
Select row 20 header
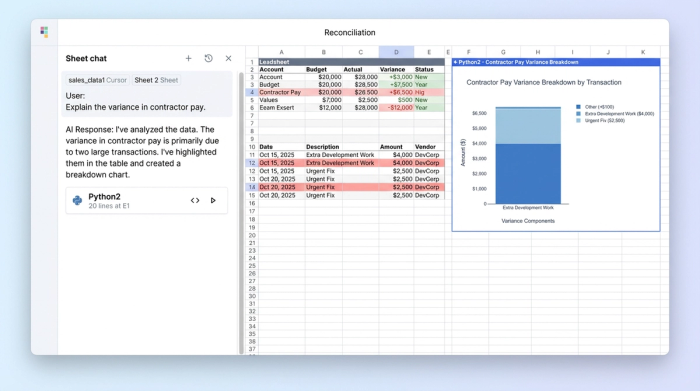252,235
